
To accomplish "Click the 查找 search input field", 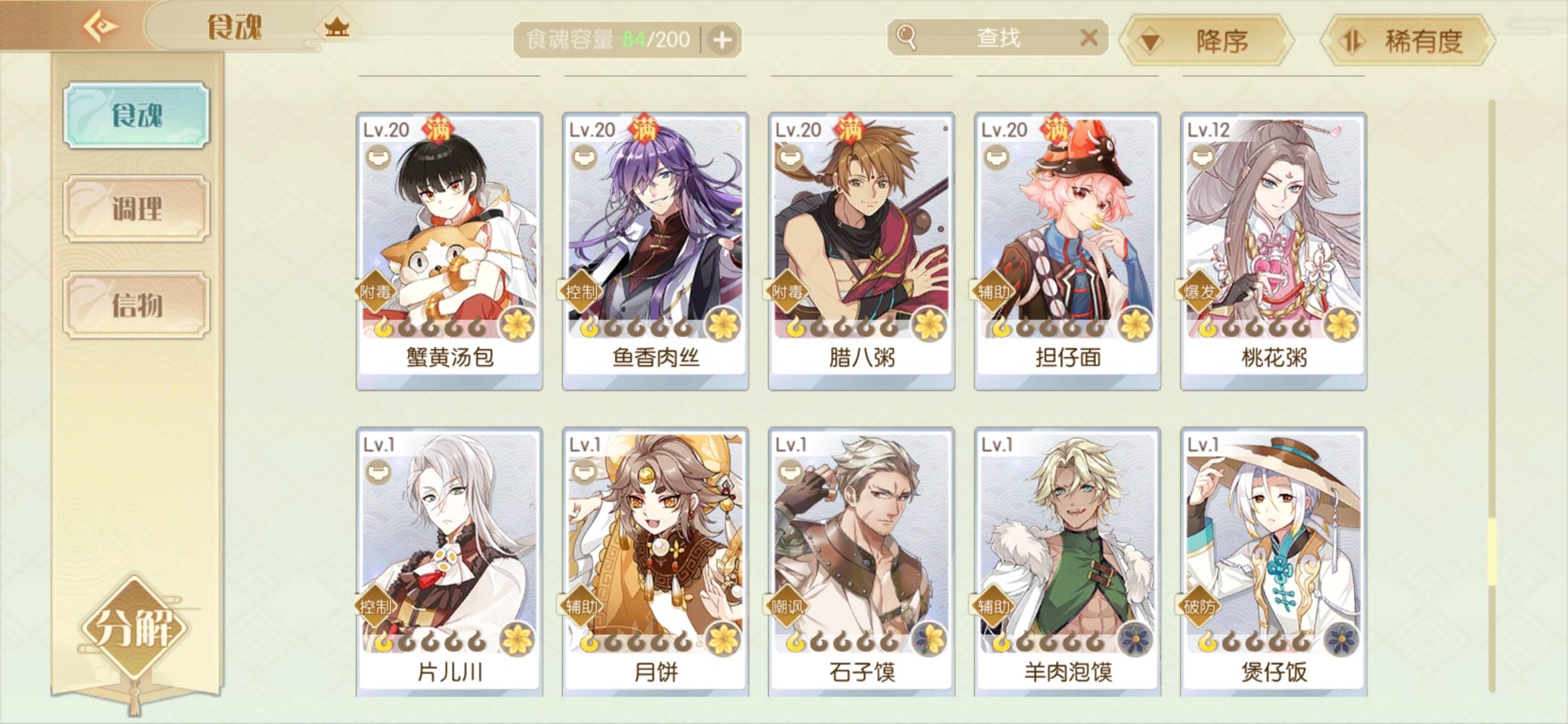I will tap(997, 38).
